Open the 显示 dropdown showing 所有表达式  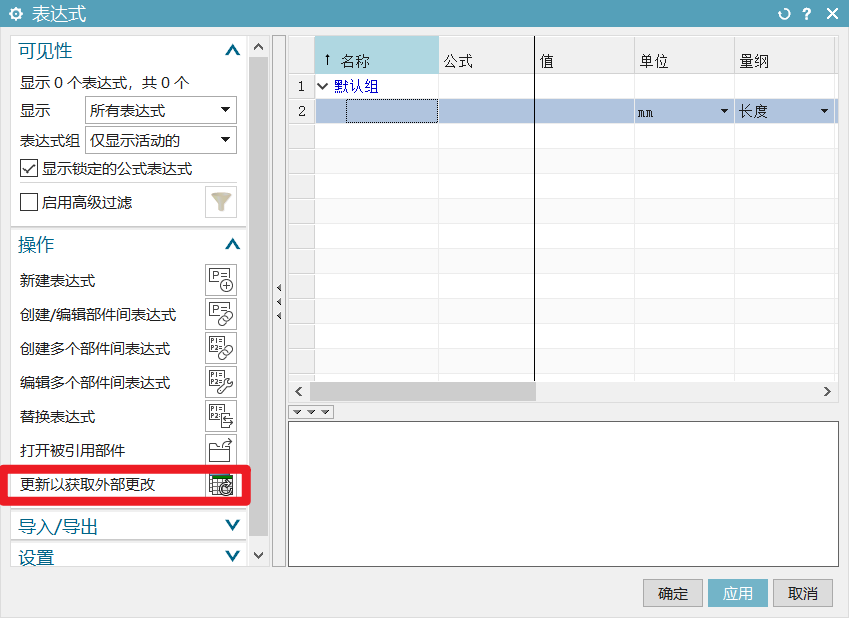161,110
